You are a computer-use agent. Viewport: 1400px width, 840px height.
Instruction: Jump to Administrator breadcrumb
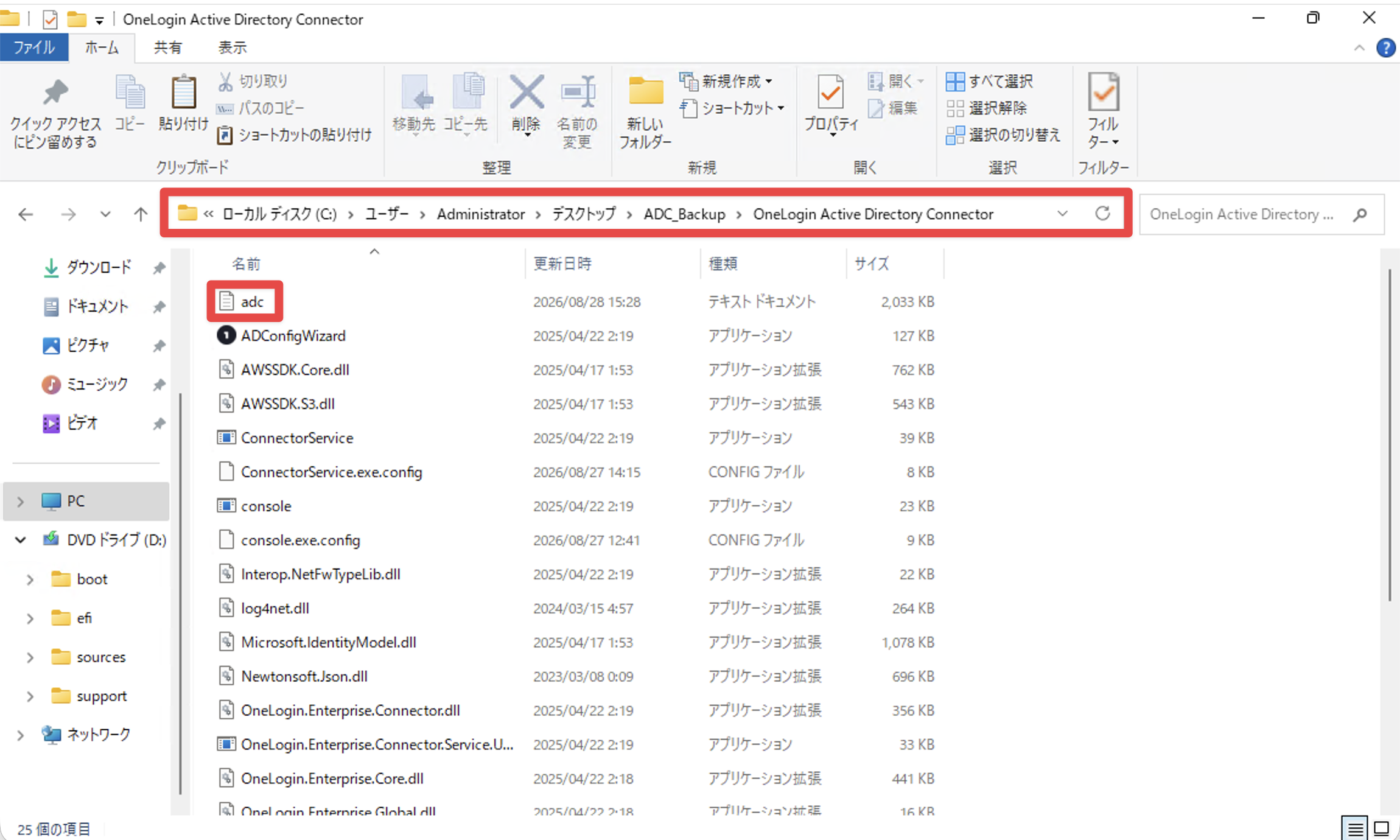pyautogui.click(x=481, y=214)
